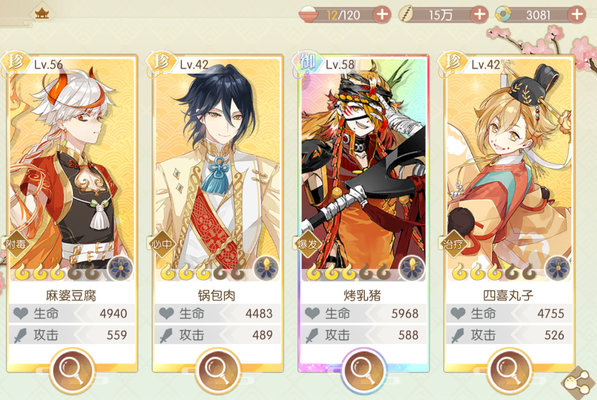The height and width of the screenshot is (400, 597).
Task: Tap the magnifier under 锅包肉 card
Action: 217,370
